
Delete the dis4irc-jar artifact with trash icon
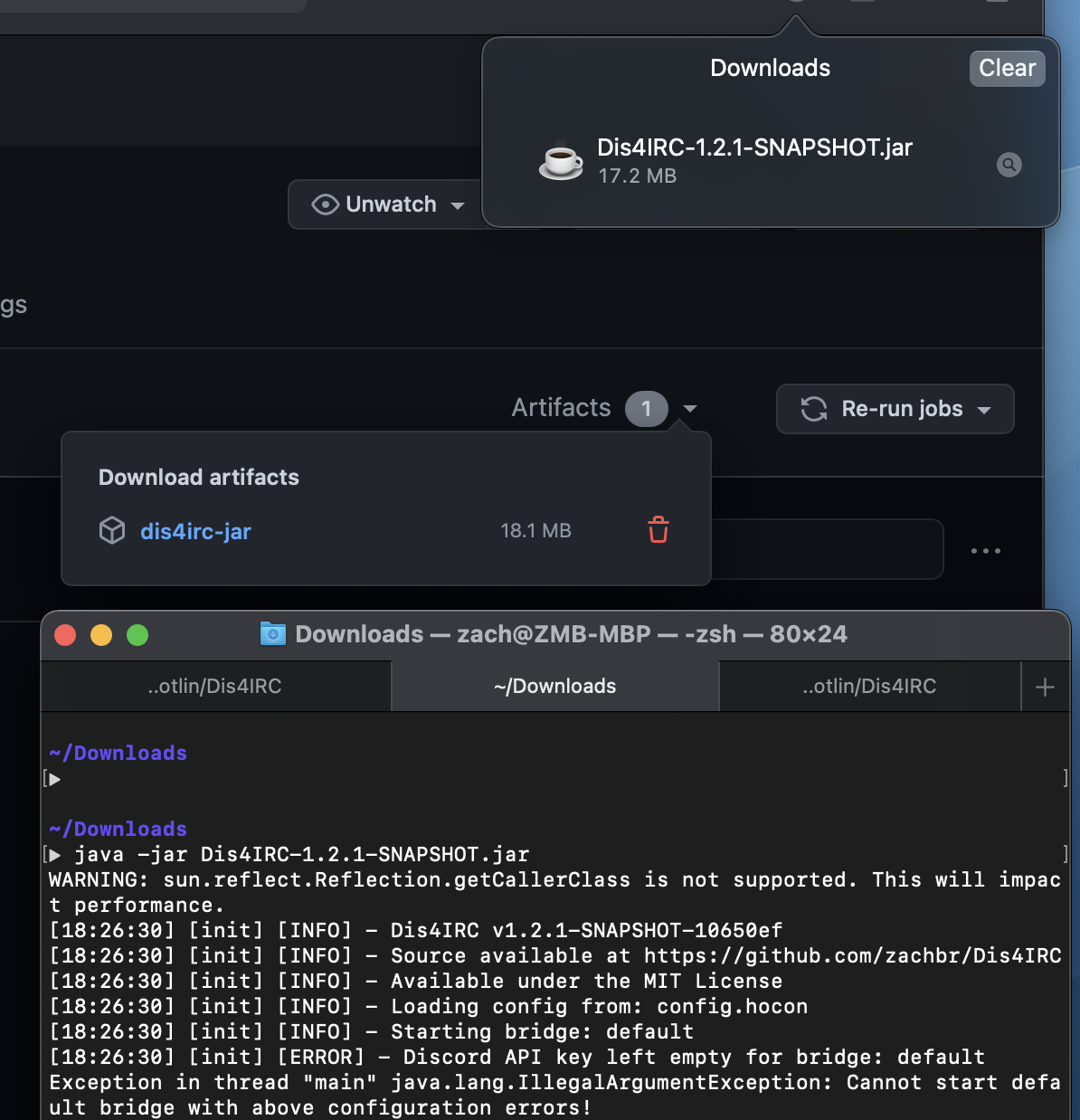[x=658, y=529]
